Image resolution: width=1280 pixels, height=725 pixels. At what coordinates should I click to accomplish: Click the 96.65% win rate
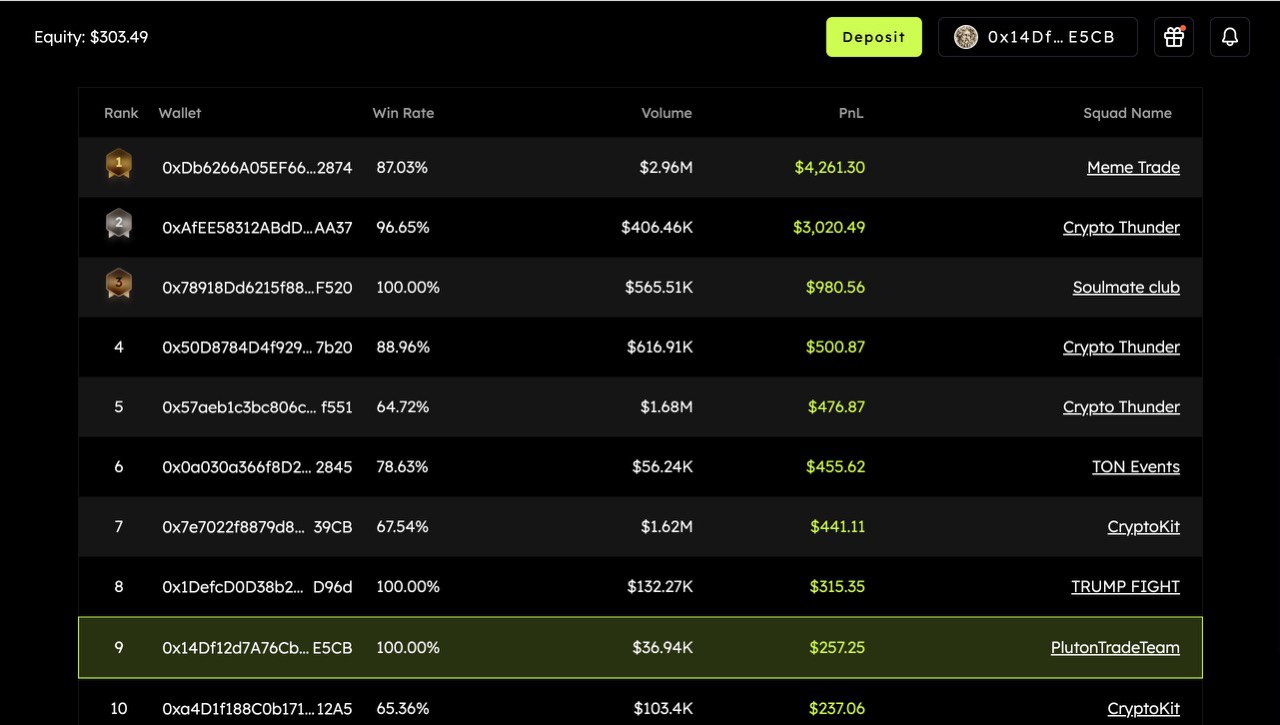click(x=403, y=228)
